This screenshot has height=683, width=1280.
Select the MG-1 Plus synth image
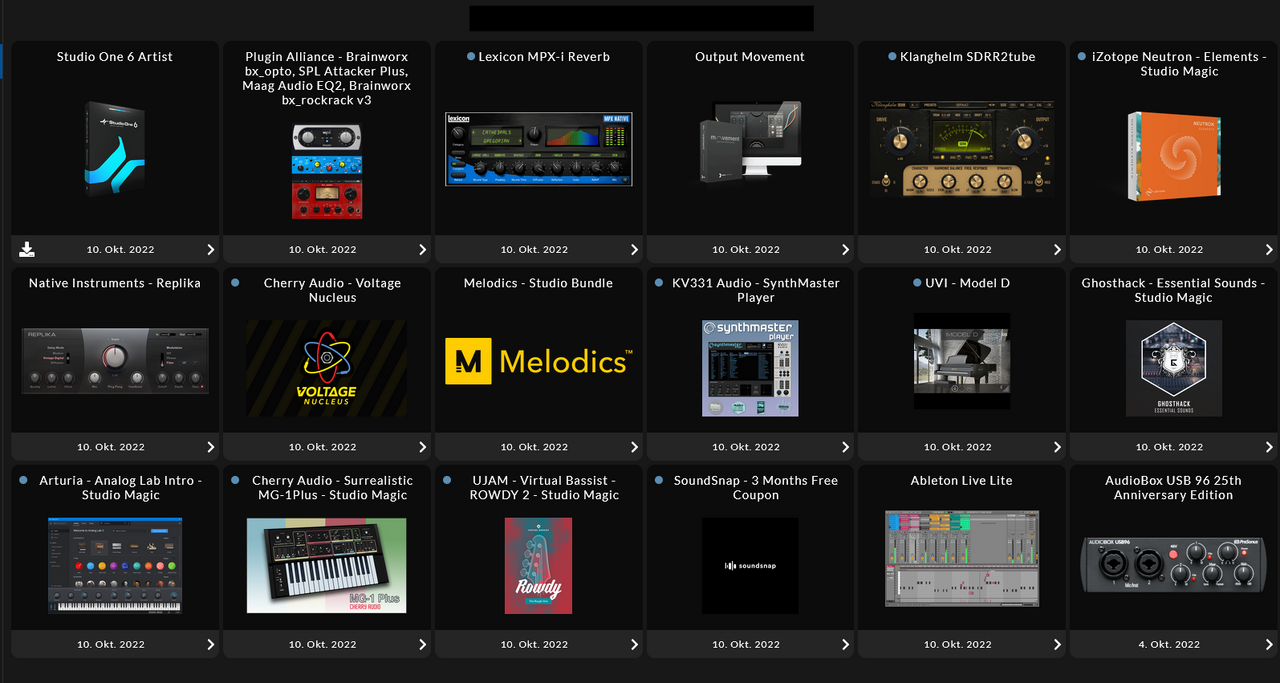[327, 565]
